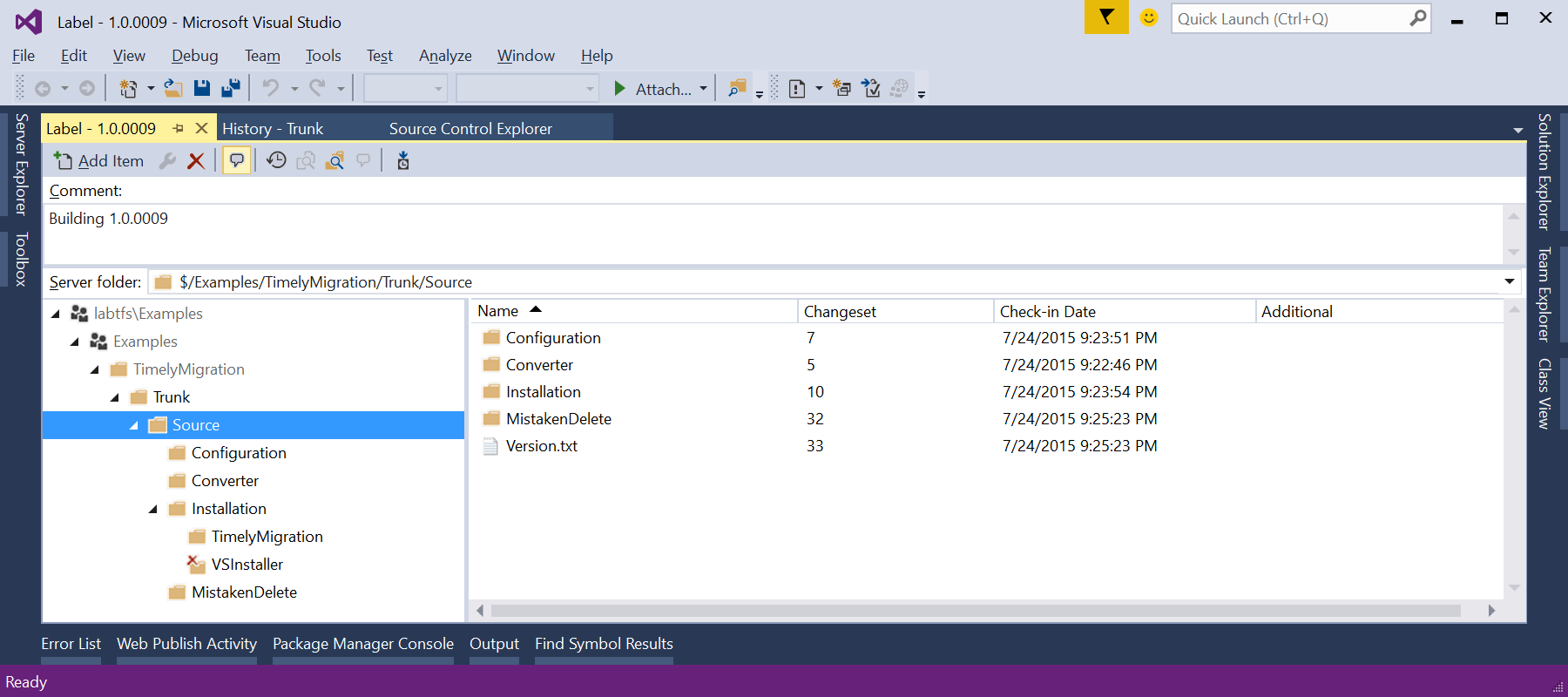This screenshot has height=697, width=1568.
Task: Toggle the Show Comment speech bubble button
Action: [x=236, y=160]
